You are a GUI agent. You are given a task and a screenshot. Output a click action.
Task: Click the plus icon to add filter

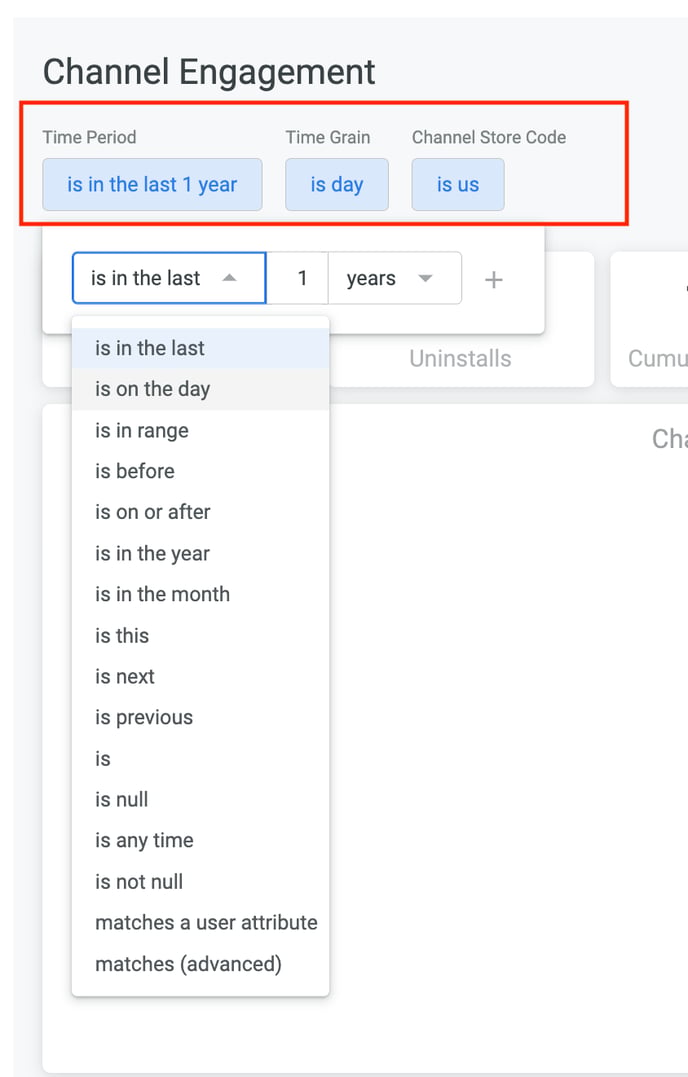click(x=493, y=279)
